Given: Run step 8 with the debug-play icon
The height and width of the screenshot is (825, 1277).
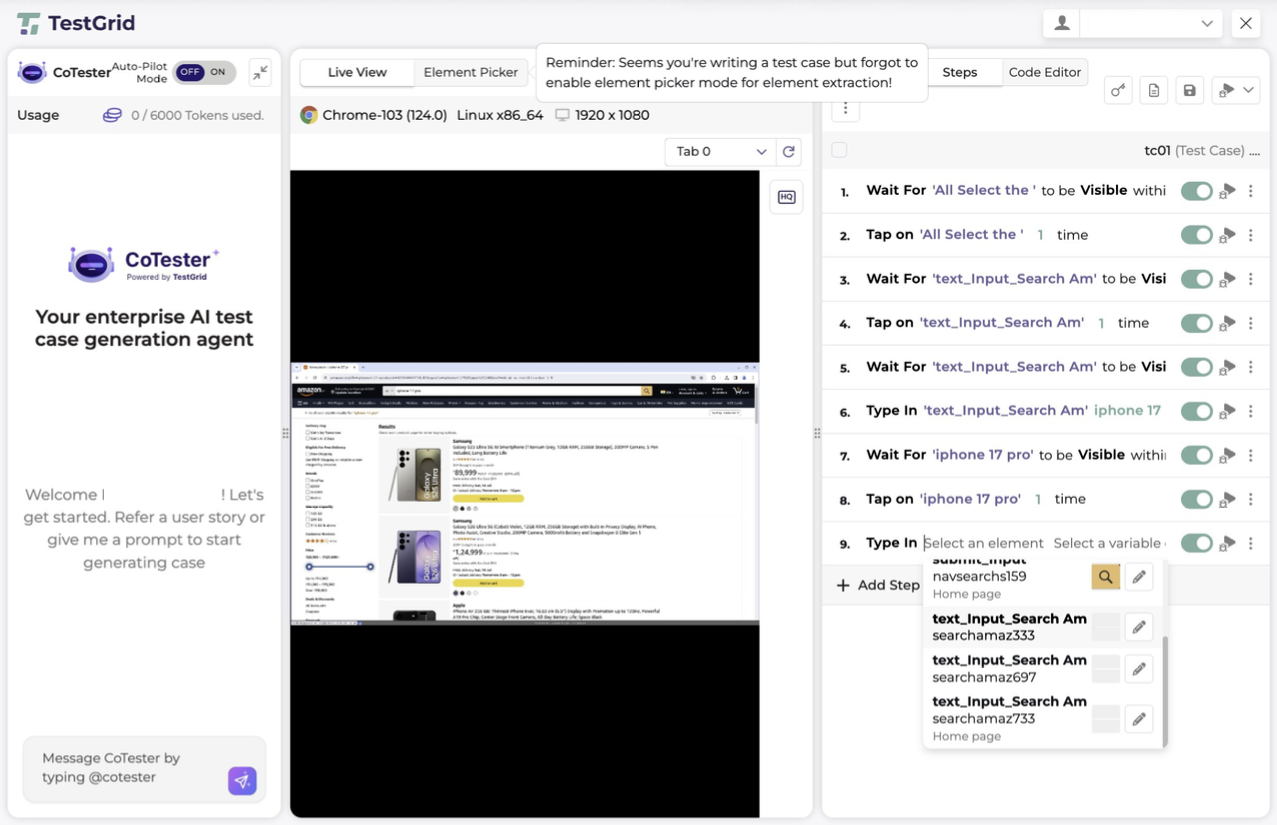Looking at the screenshot, I should (x=1227, y=499).
